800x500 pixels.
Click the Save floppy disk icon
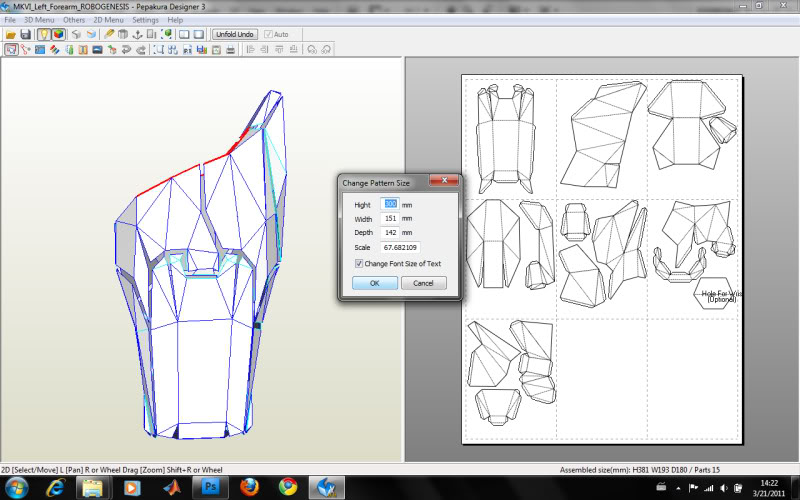[26, 34]
